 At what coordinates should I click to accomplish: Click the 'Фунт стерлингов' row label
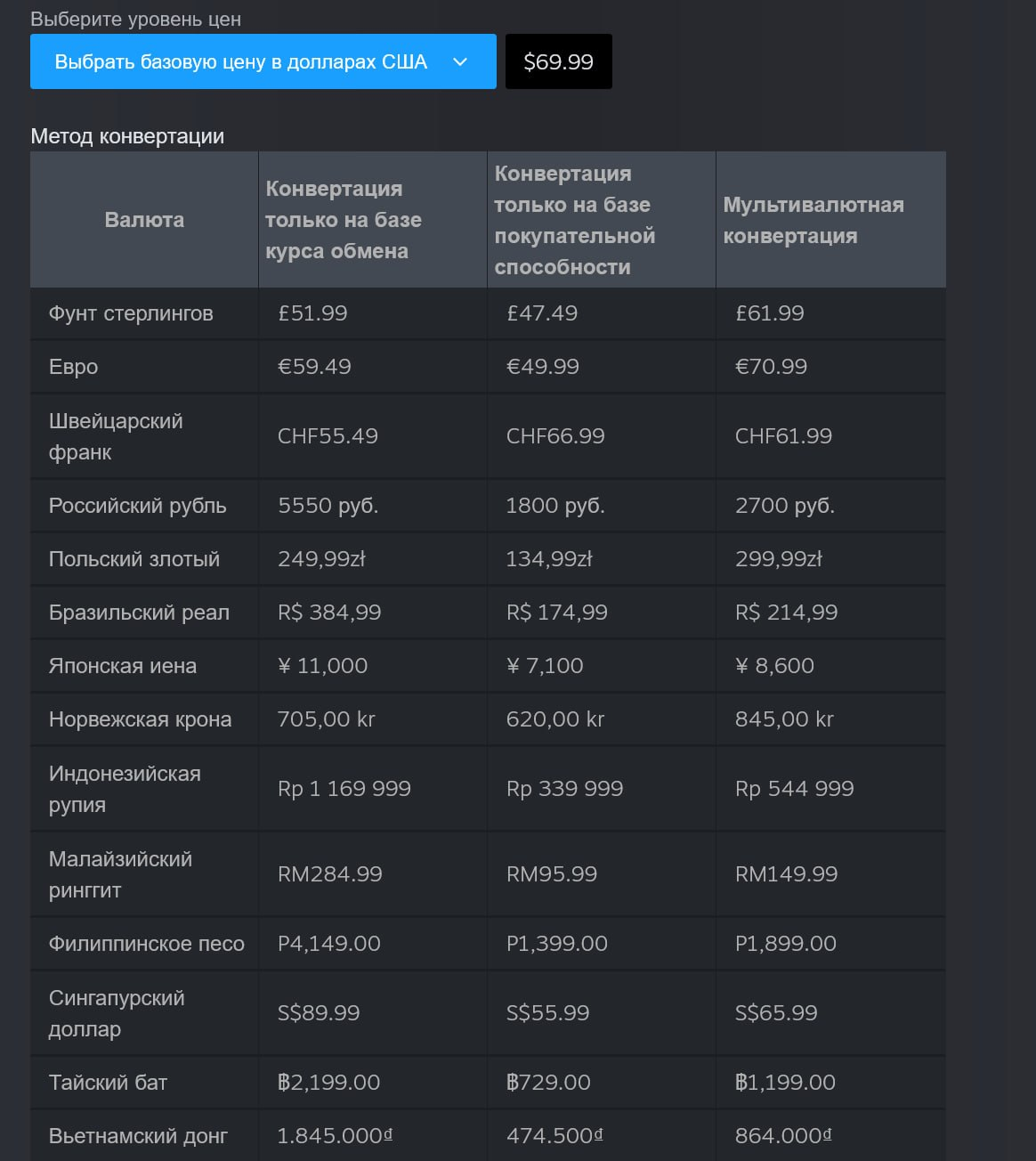click(x=131, y=313)
